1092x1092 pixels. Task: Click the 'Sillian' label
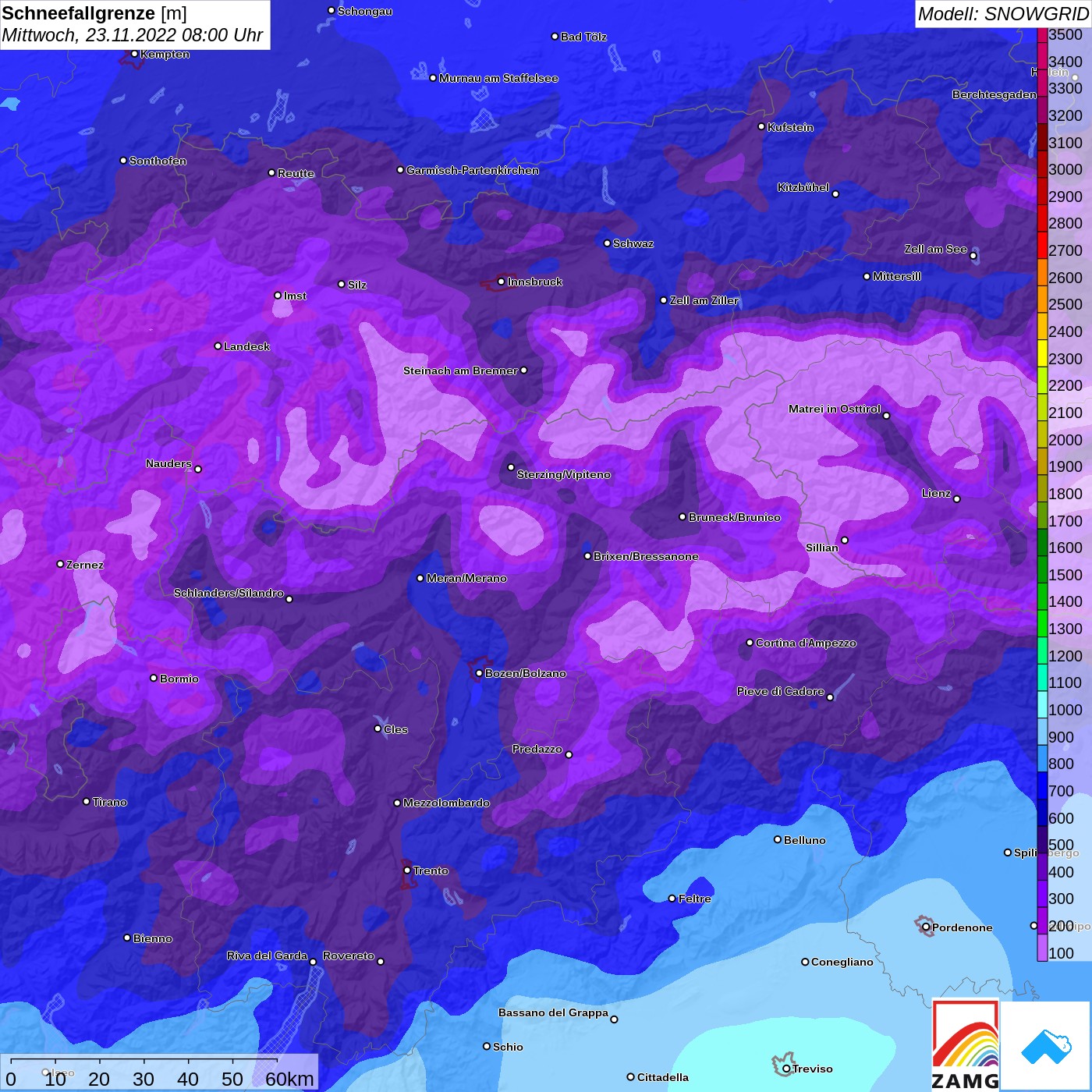pos(822,548)
